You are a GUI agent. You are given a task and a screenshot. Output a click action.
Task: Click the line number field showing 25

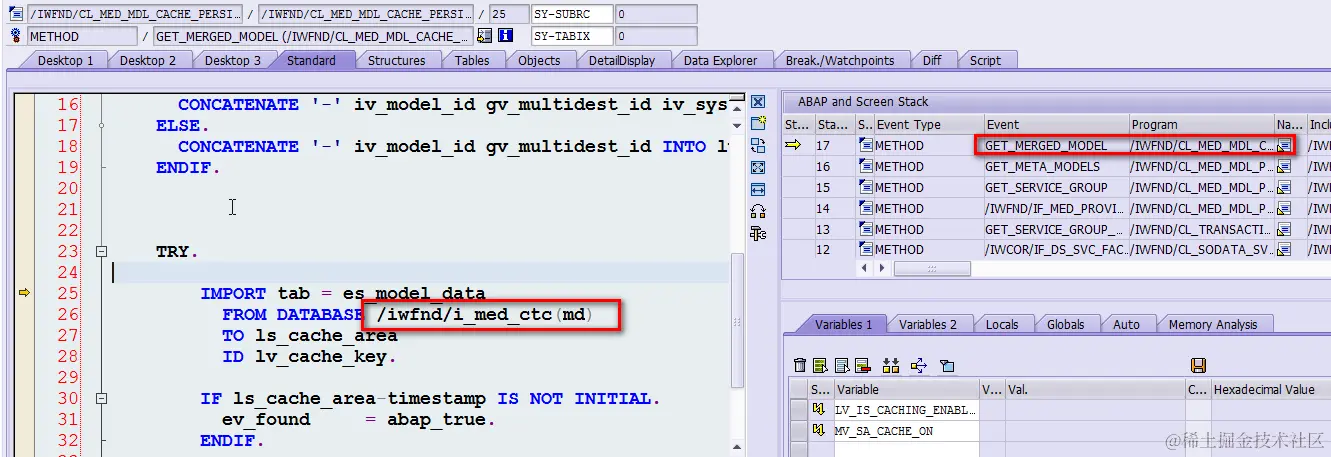pos(510,14)
